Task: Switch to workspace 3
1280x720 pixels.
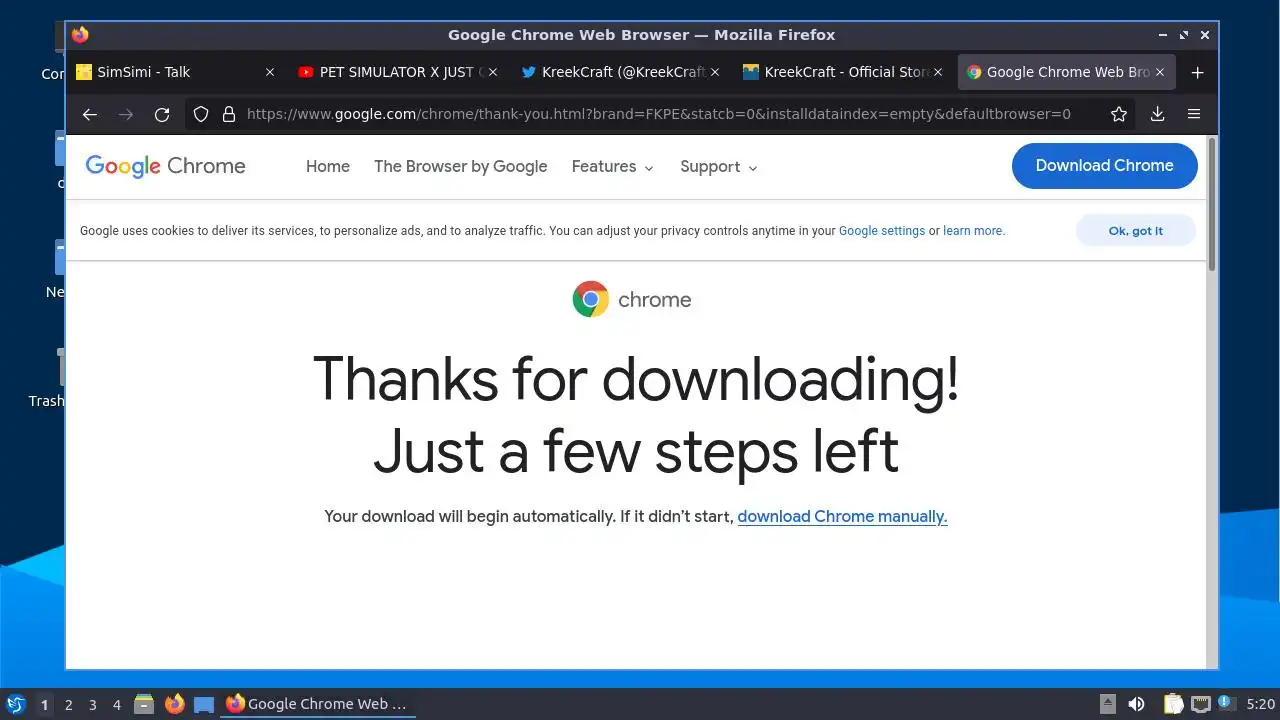Action: tap(92, 705)
